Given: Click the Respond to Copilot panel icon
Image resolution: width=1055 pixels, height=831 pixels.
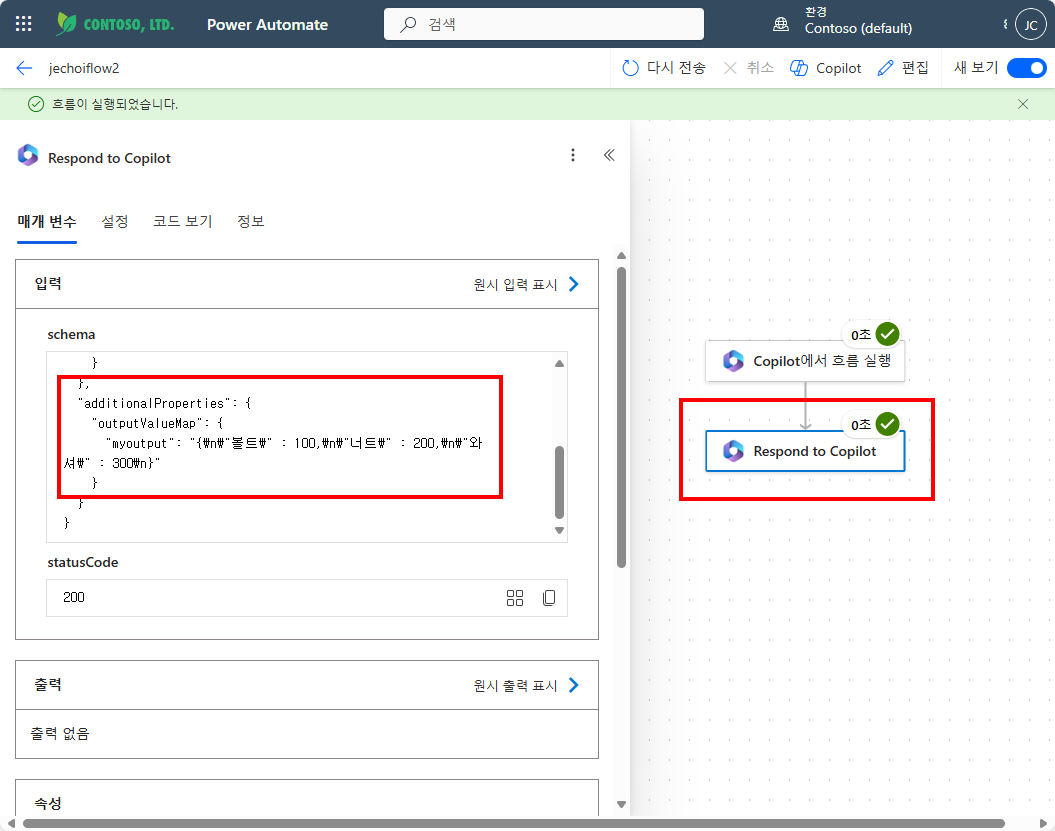Looking at the screenshot, I should pyautogui.click(x=28, y=155).
